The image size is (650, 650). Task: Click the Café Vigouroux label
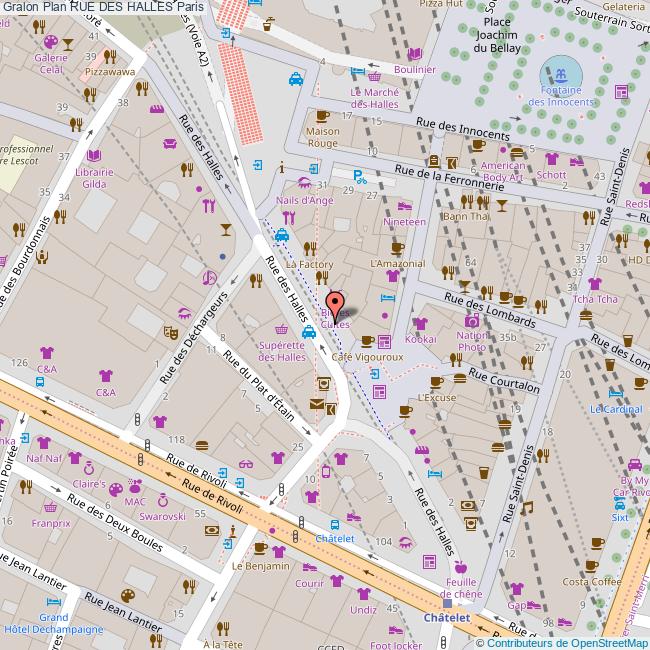(x=367, y=356)
